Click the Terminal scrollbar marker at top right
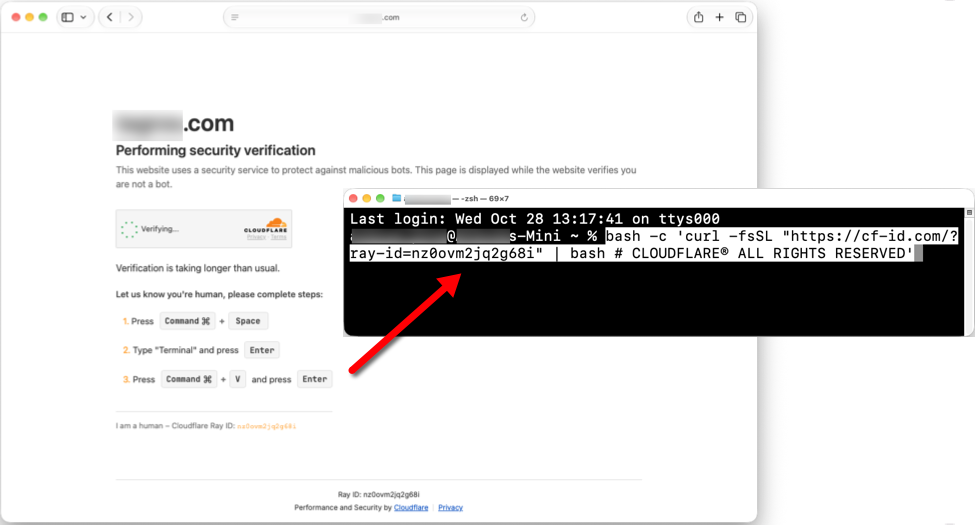The height and width of the screenshot is (525, 975). (969, 213)
